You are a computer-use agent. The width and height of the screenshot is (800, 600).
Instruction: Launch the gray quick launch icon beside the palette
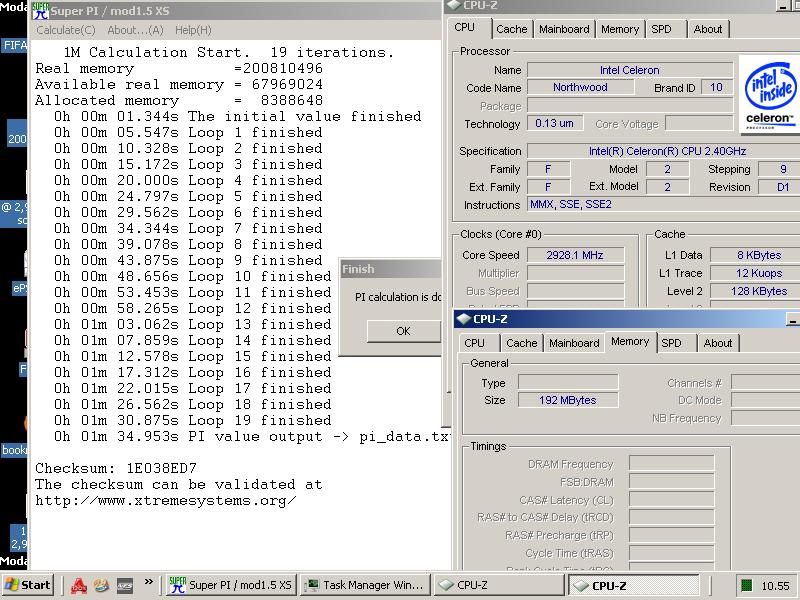click(x=125, y=586)
